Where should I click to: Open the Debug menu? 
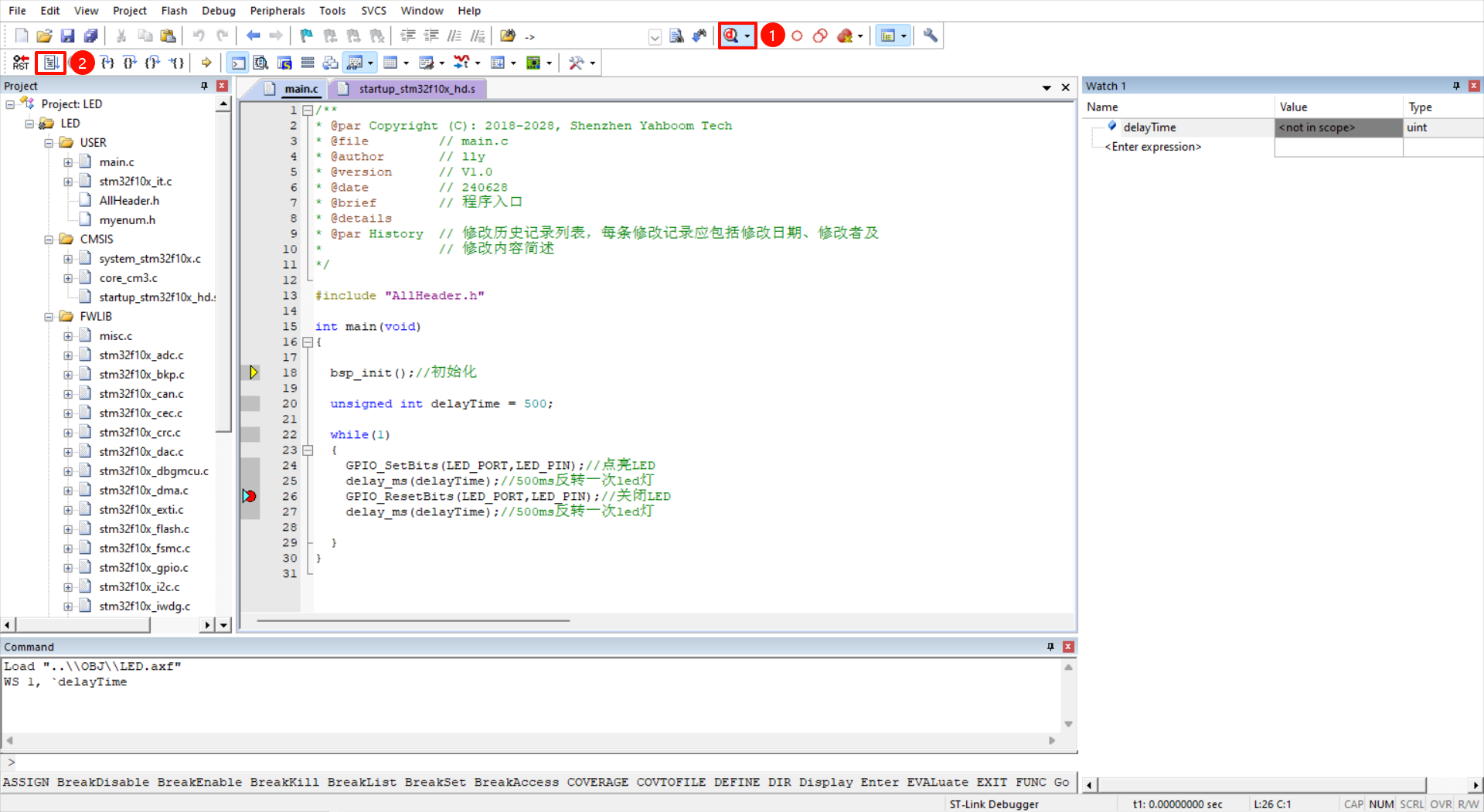point(219,11)
